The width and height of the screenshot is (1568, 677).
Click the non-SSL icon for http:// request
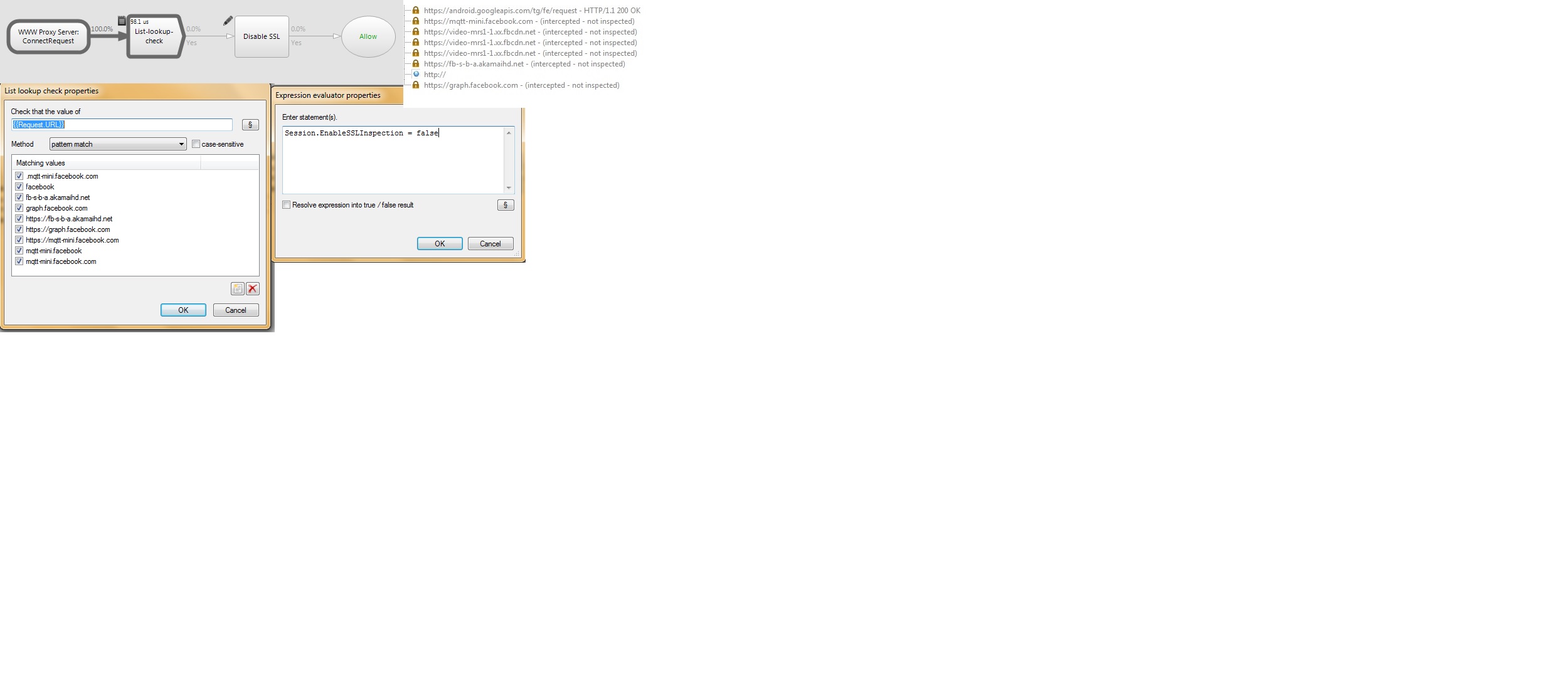415,74
